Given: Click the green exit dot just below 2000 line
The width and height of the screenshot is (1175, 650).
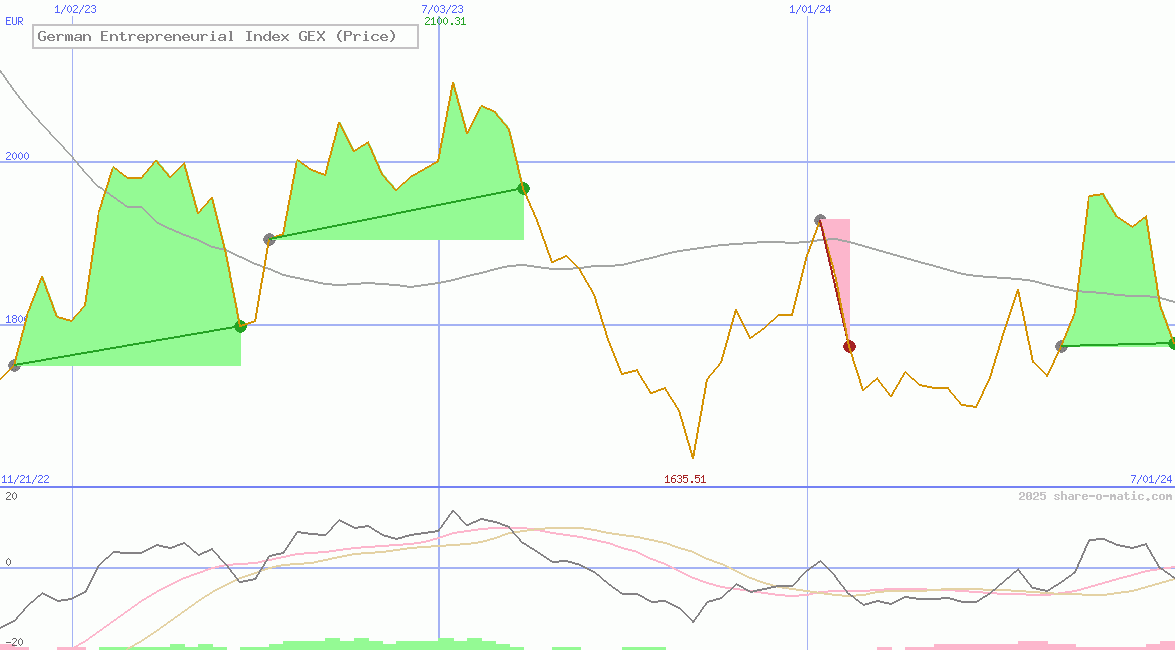Looking at the screenshot, I should pos(523,188).
